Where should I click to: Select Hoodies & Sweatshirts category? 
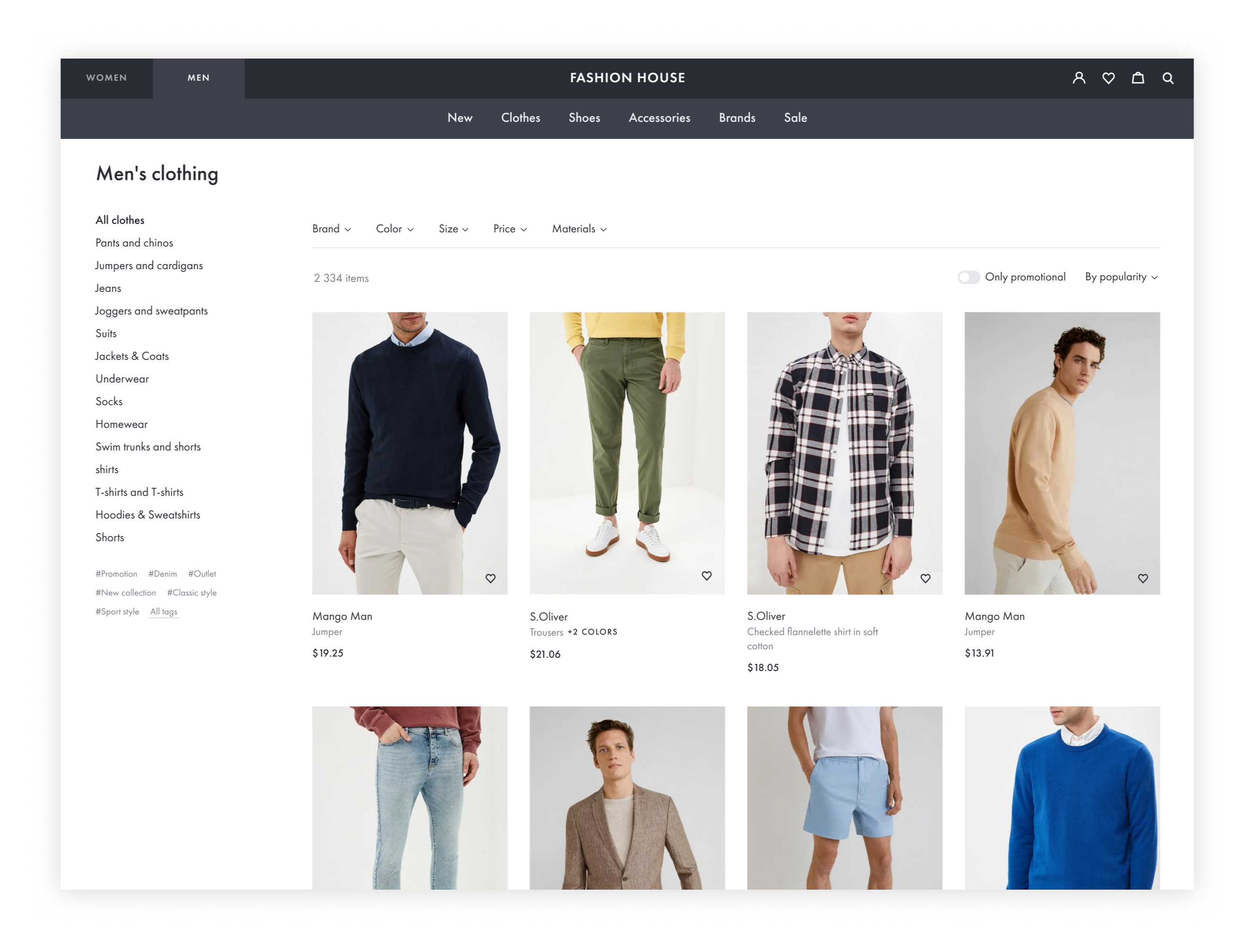pos(148,515)
